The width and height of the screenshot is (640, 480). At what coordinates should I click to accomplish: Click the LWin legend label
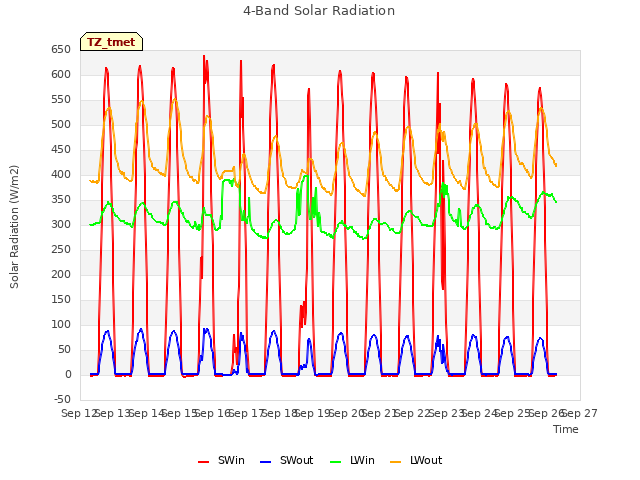tap(362, 460)
